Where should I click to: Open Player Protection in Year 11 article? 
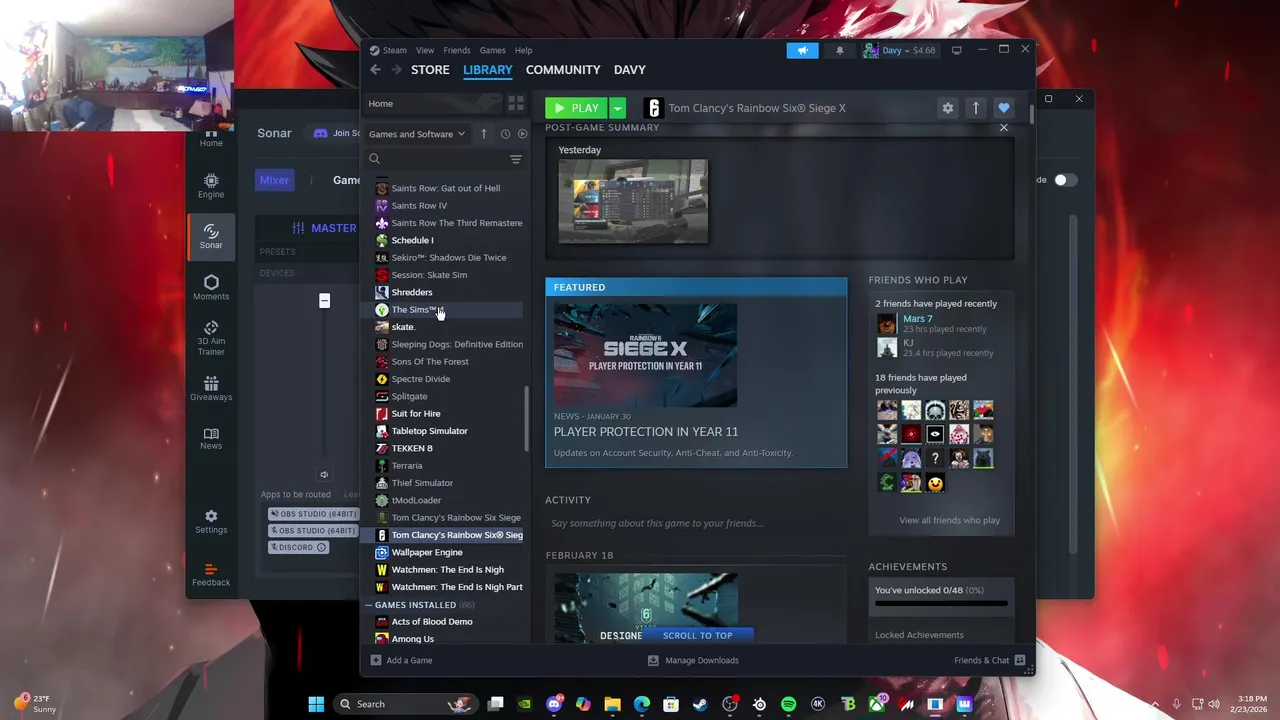pos(646,432)
